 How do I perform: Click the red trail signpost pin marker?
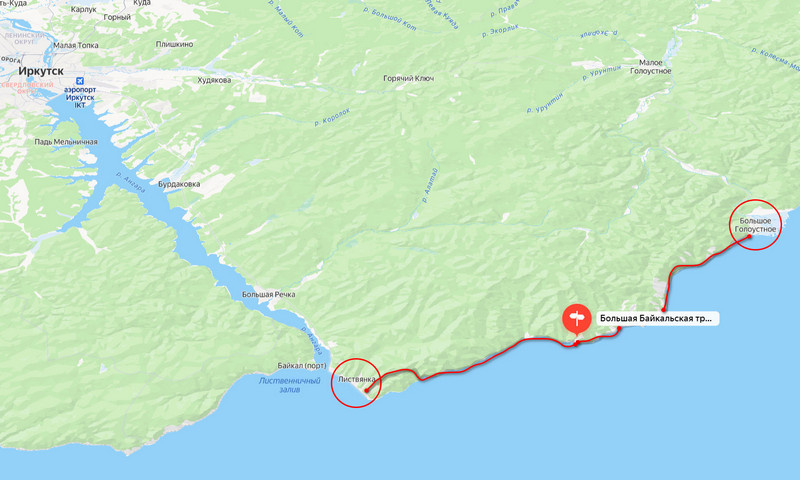tap(577, 319)
